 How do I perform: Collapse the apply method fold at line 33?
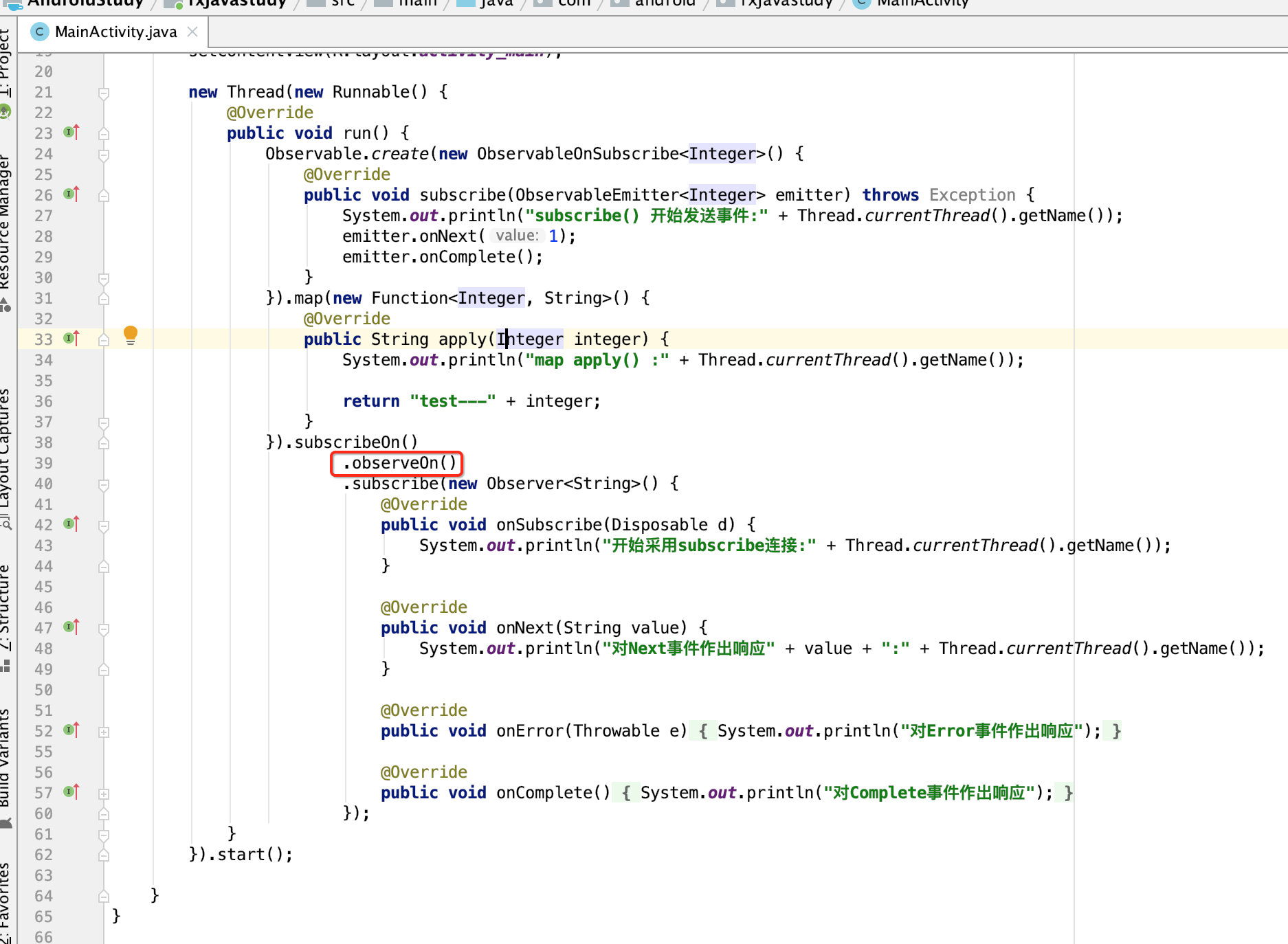(104, 339)
